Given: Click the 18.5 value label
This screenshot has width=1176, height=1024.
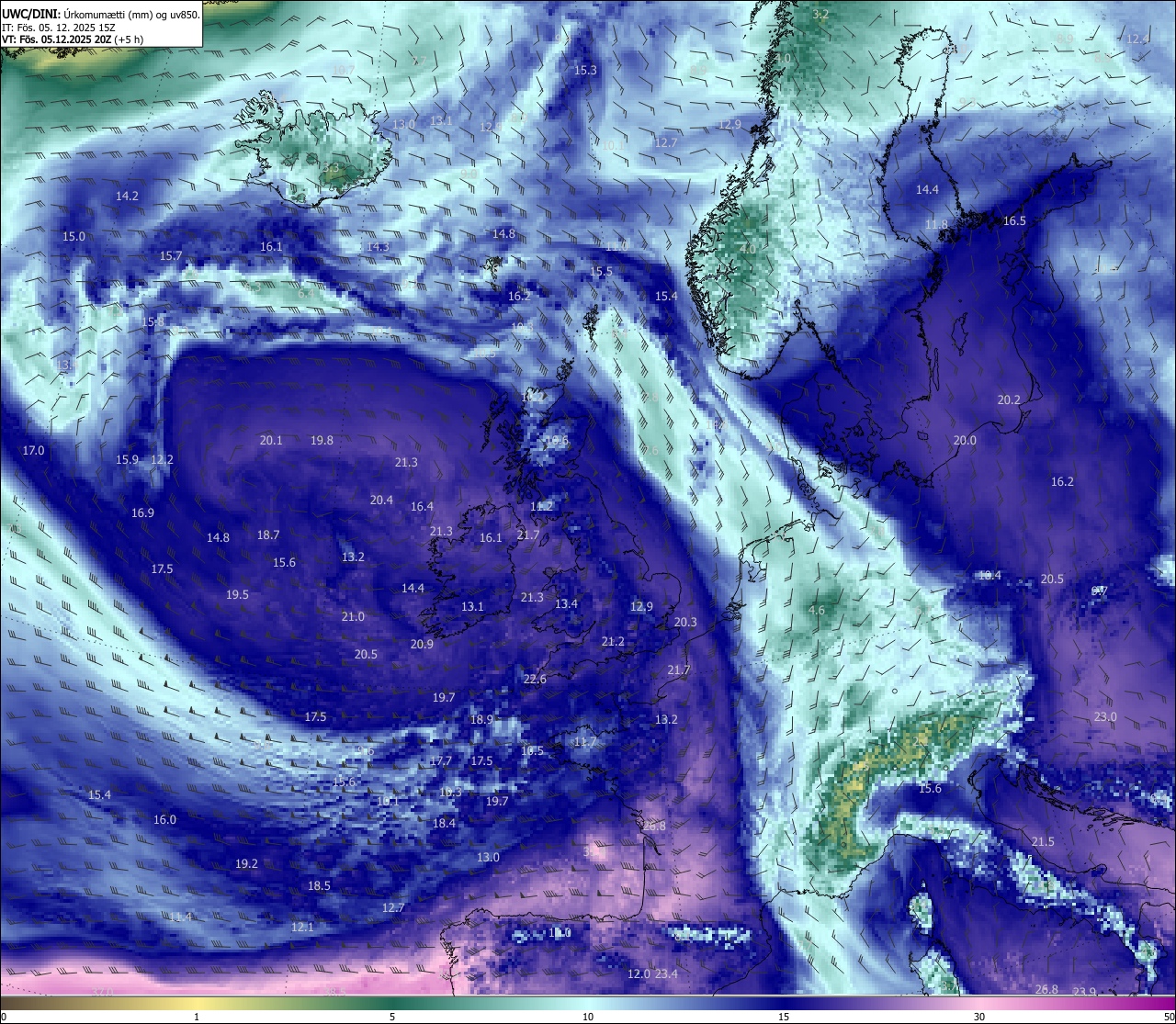Looking at the screenshot, I should pos(319,886).
